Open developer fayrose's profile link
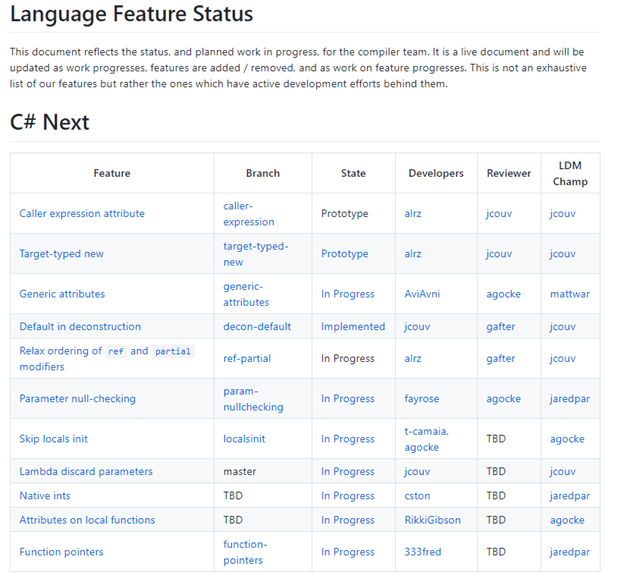This screenshot has height=585, width=624. (x=422, y=398)
